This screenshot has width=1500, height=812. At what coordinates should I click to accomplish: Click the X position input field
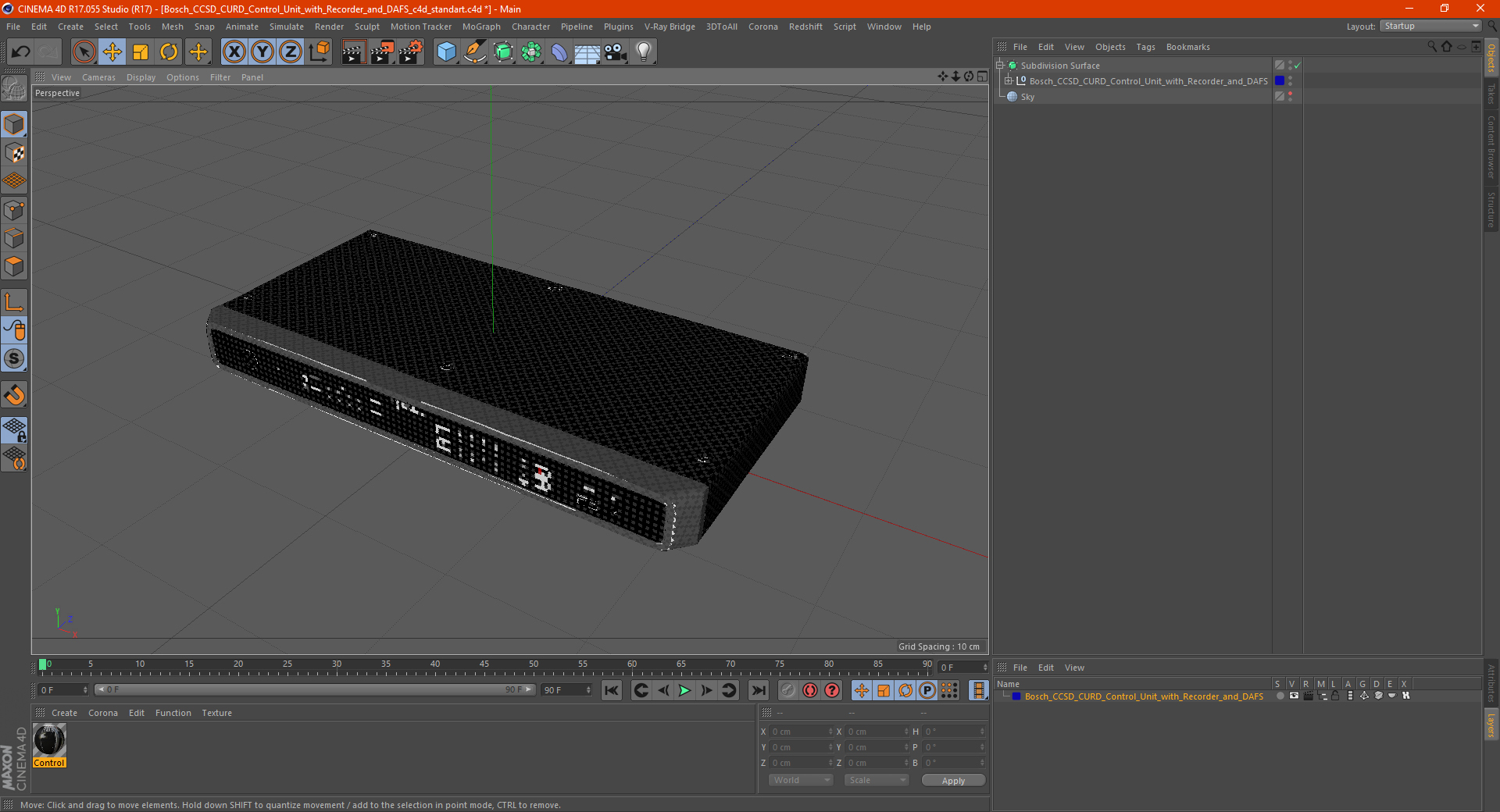tap(802, 732)
